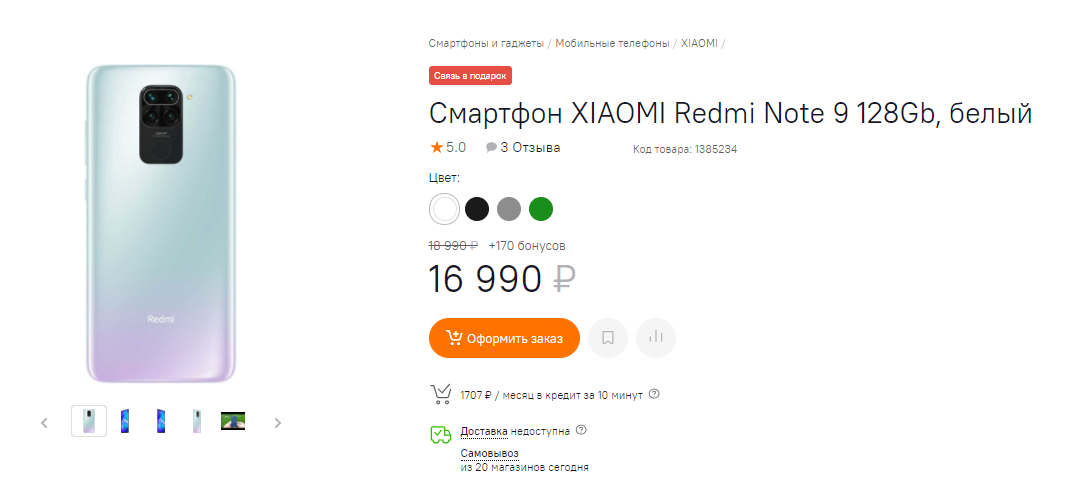This screenshot has width=1085, height=486.
Task: Click the orange star rating icon
Action: click(436, 147)
